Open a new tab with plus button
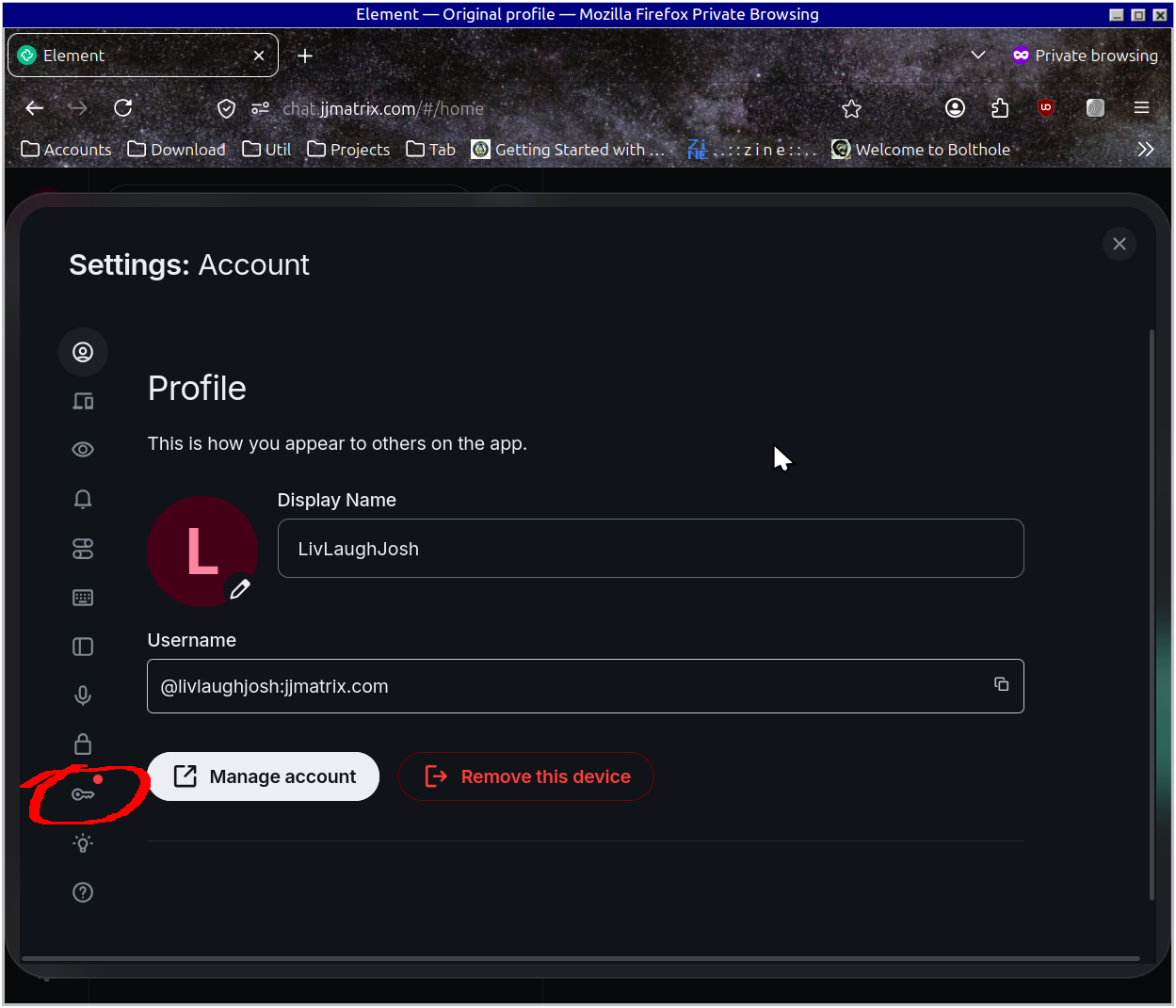 point(305,56)
